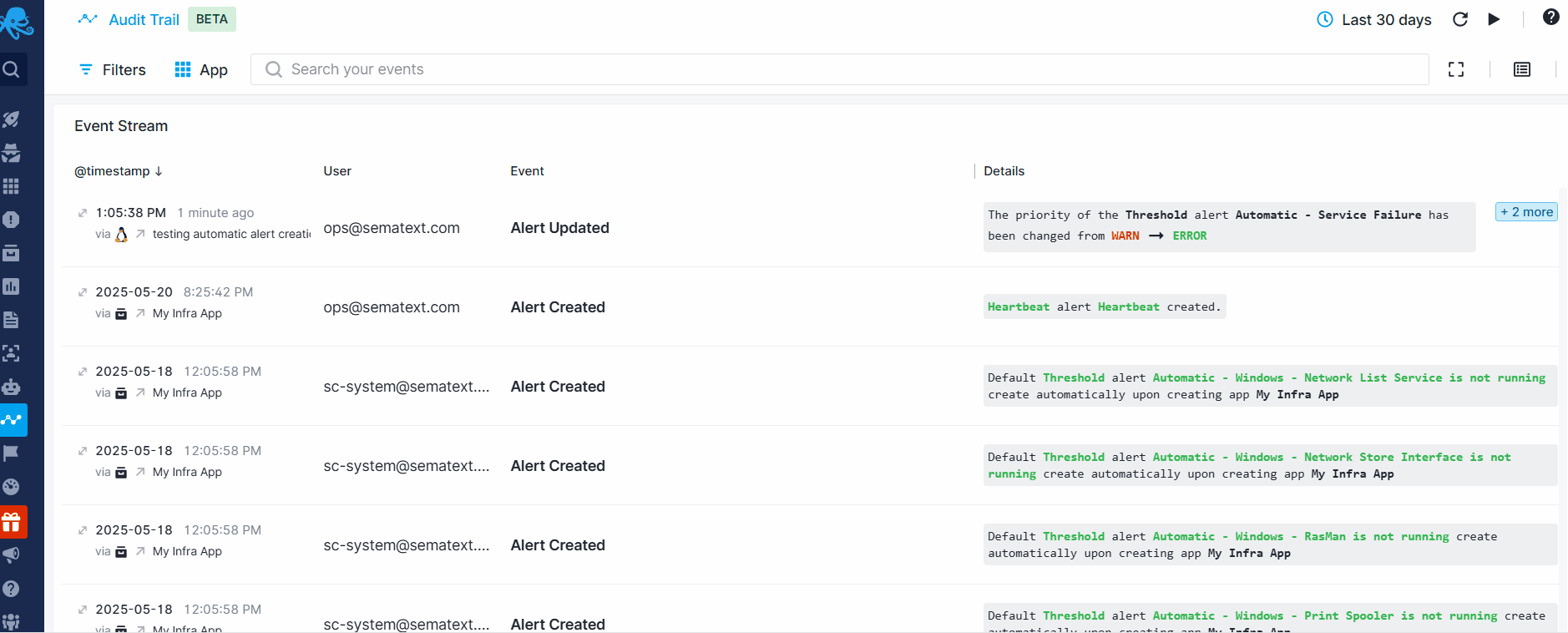Click the help question mark top right

[1550, 18]
